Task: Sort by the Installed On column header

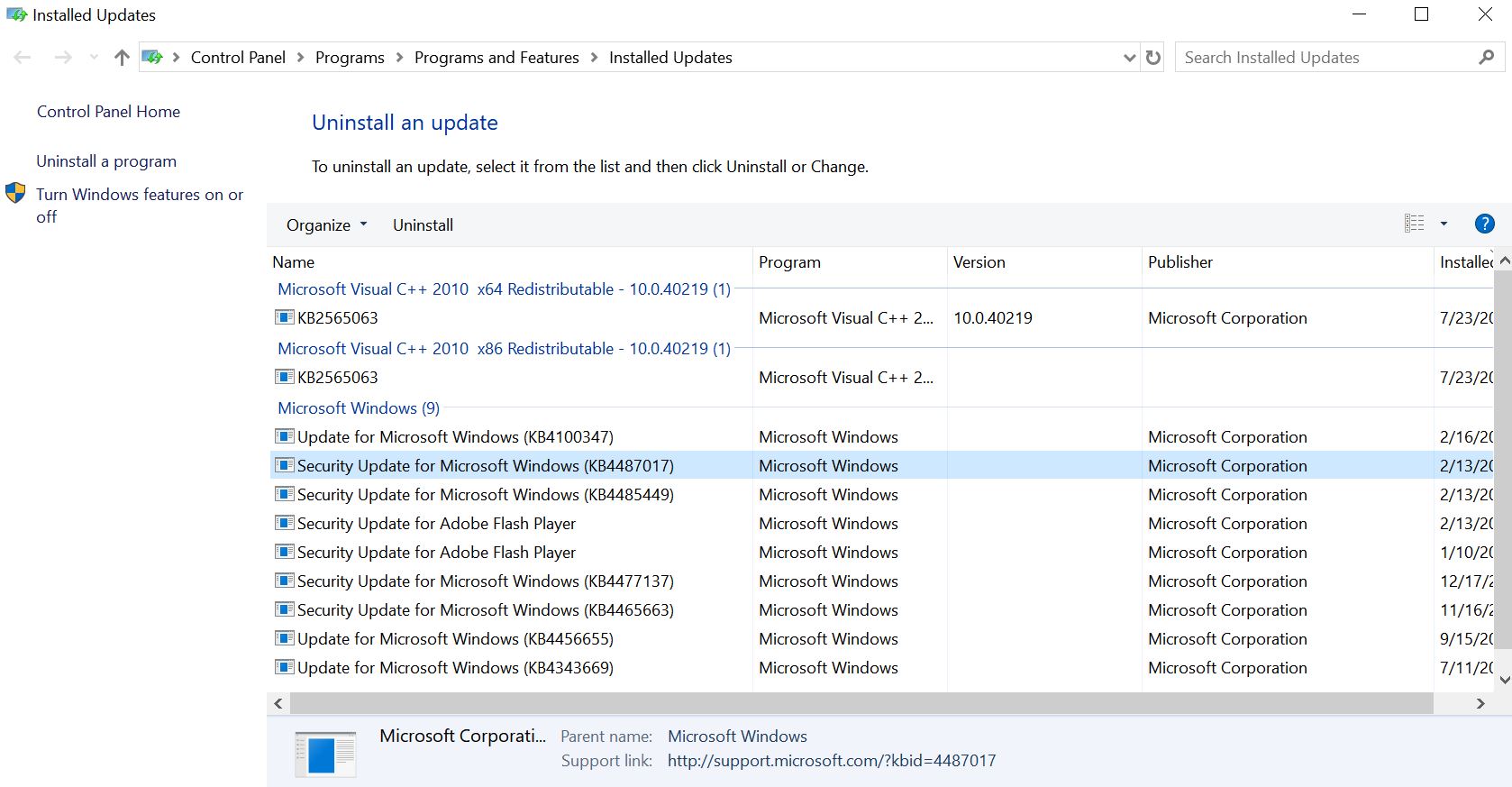Action: point(1464,262)
